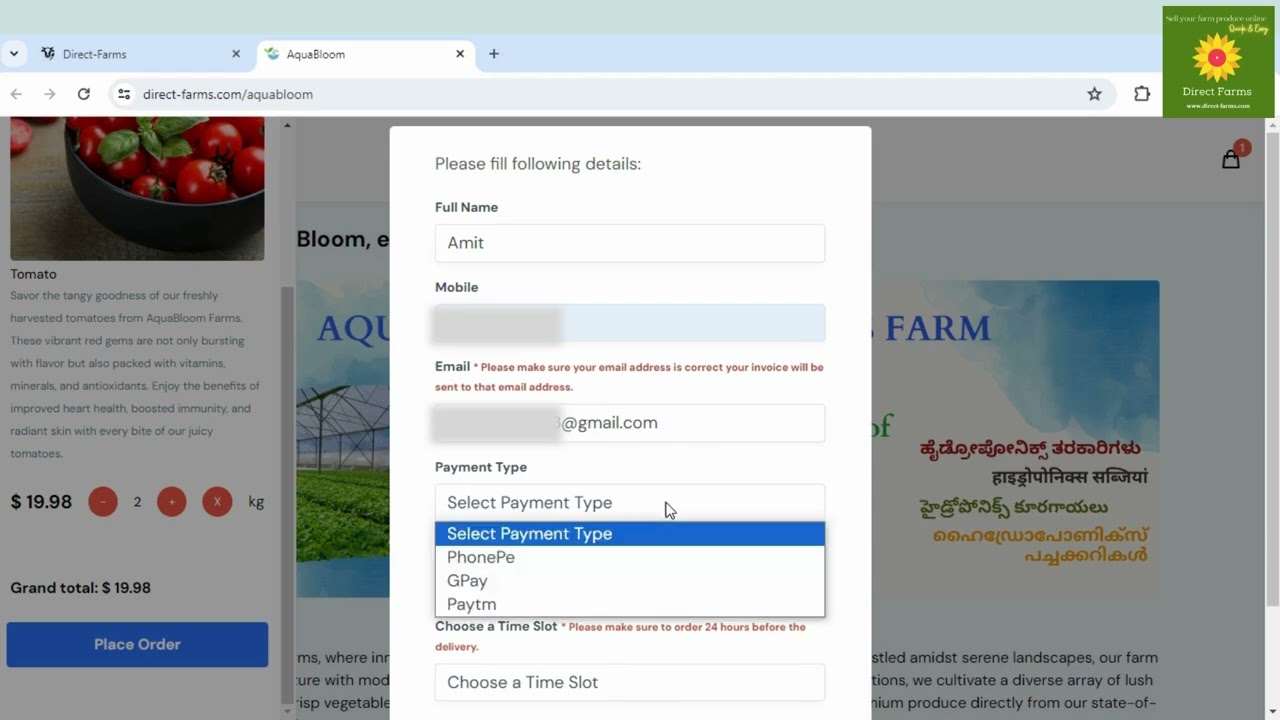Image resolution: width=1280 pixels, height=720 pixels.
Task: Click the sidebar scroll up arrow
Action: tap(287, 125)
